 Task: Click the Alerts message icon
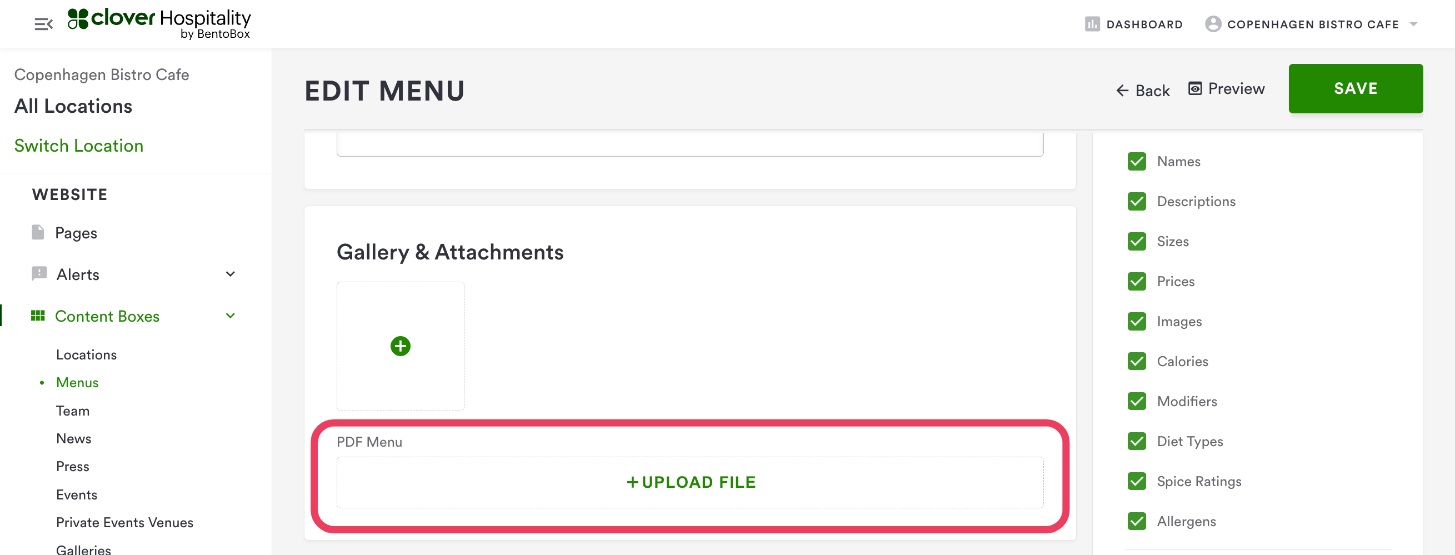pos(39,274)
